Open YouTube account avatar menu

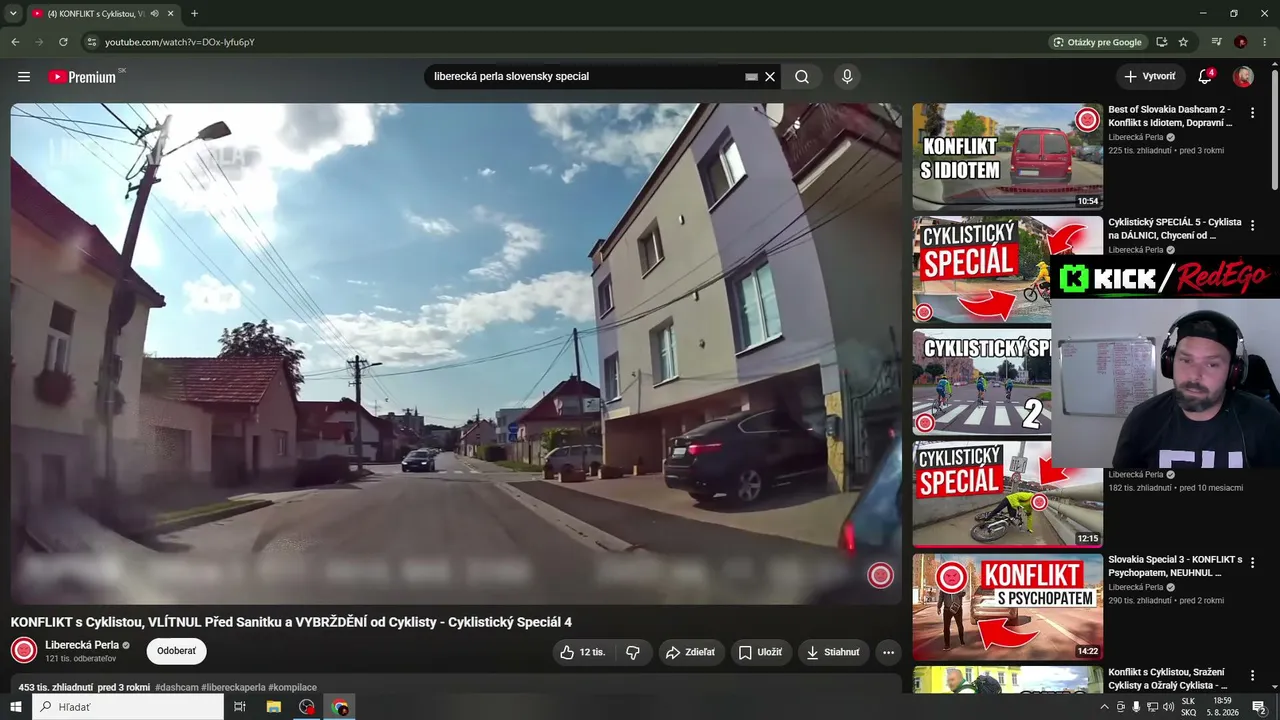click(x=1243, y=77)
